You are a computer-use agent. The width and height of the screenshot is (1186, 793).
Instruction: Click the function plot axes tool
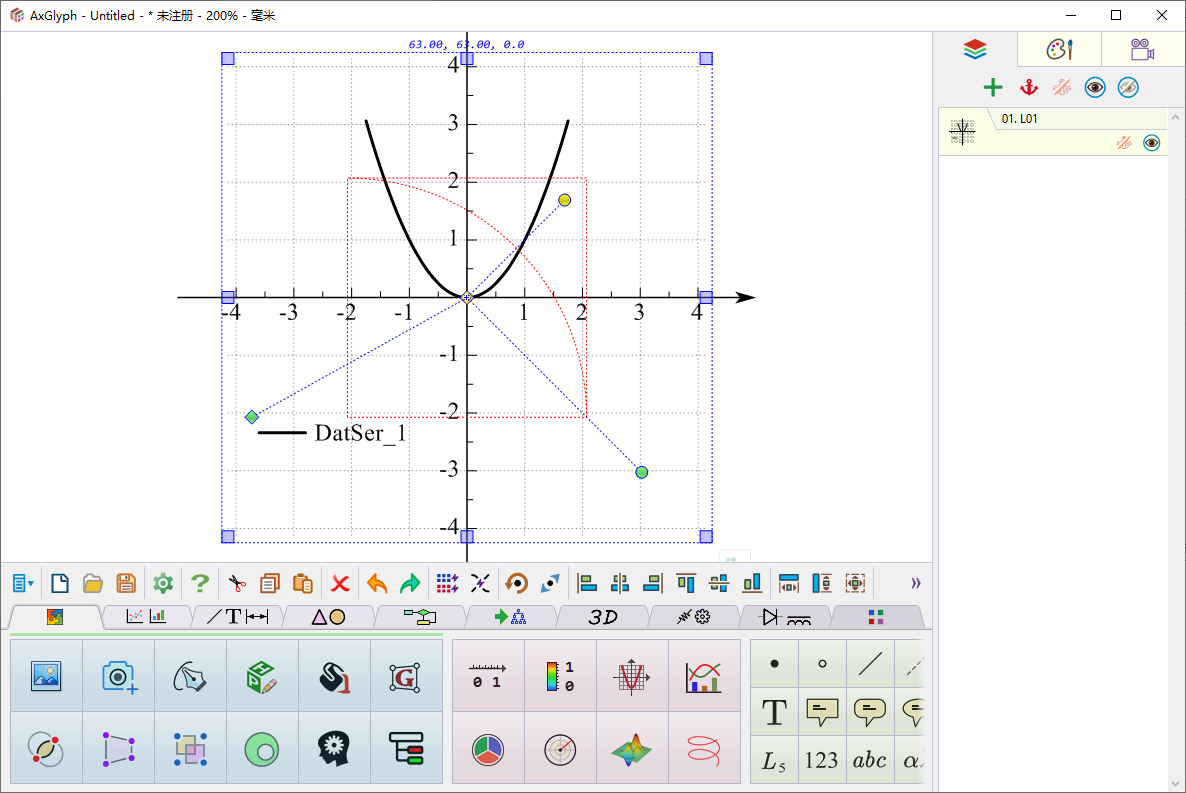pyautogui.click(x=632, y=676)
